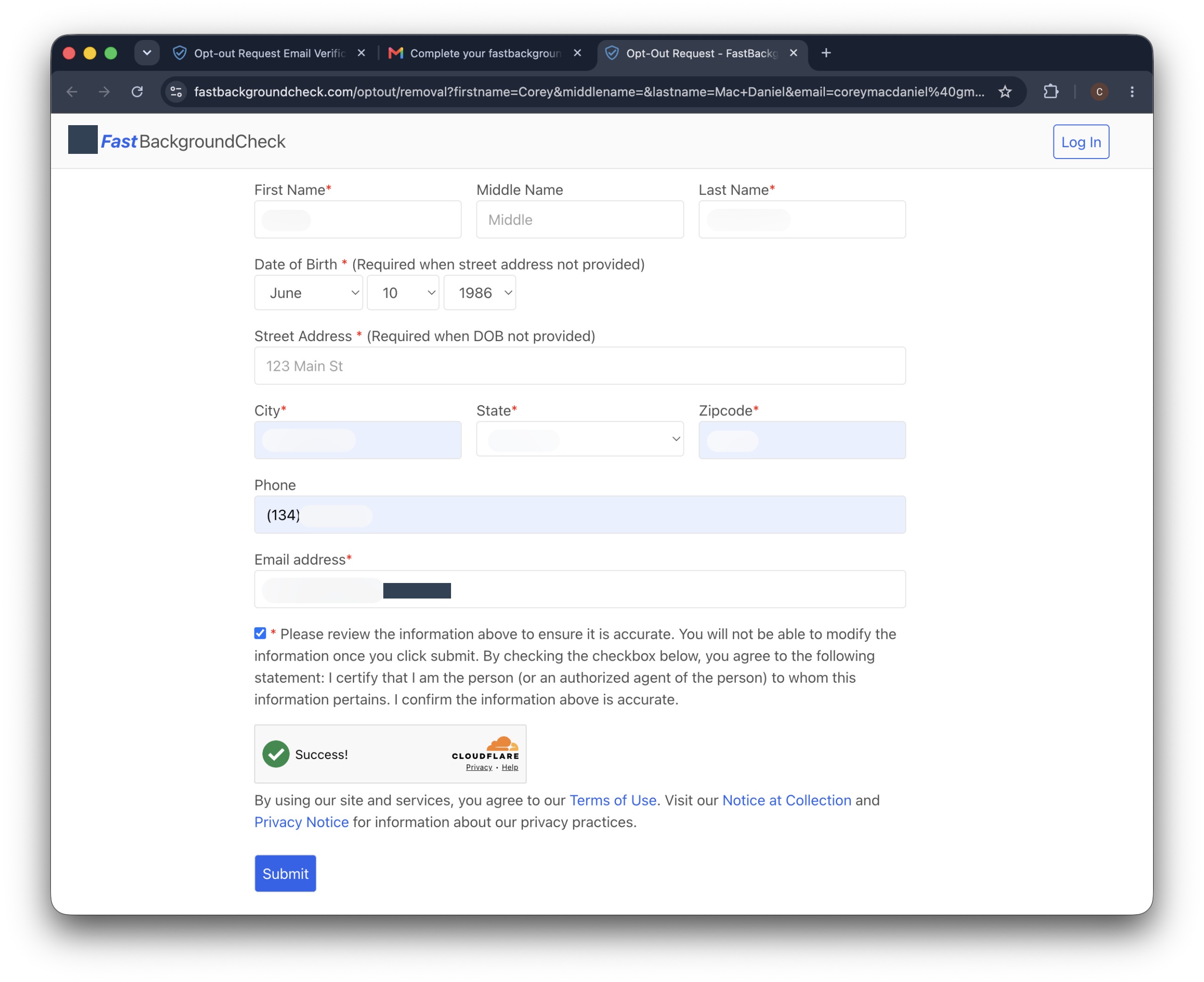Close the Gmail Complete your fastbackground tab

tap(577, 53)
